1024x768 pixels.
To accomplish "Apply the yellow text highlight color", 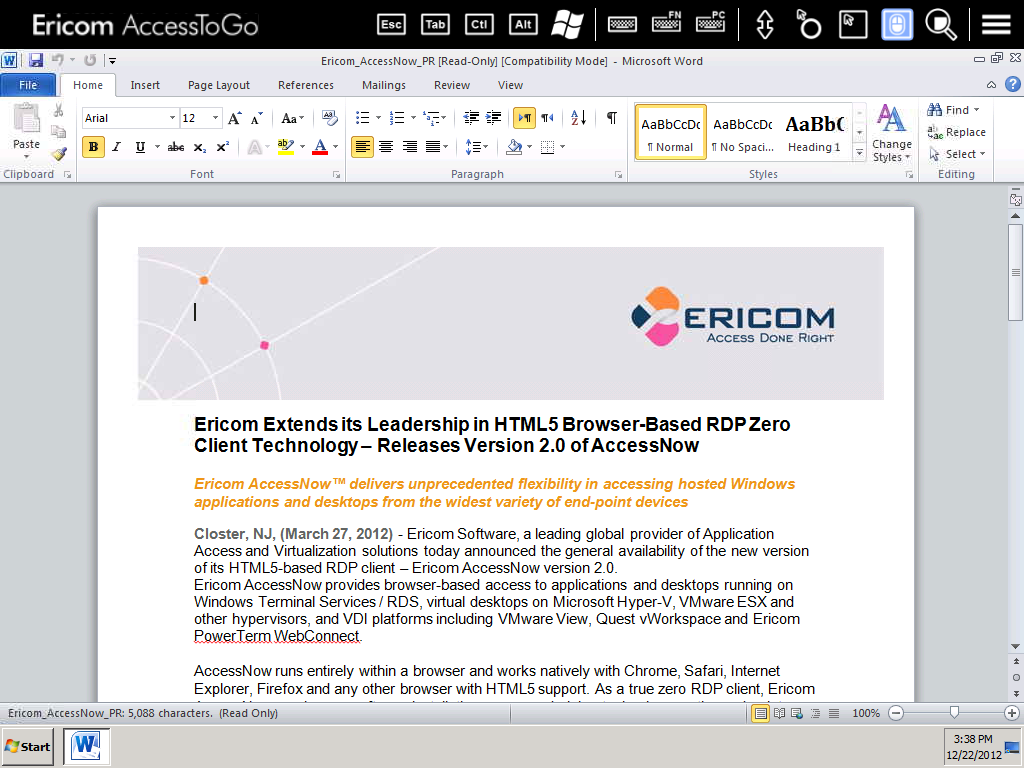I will tap(285, 147).
